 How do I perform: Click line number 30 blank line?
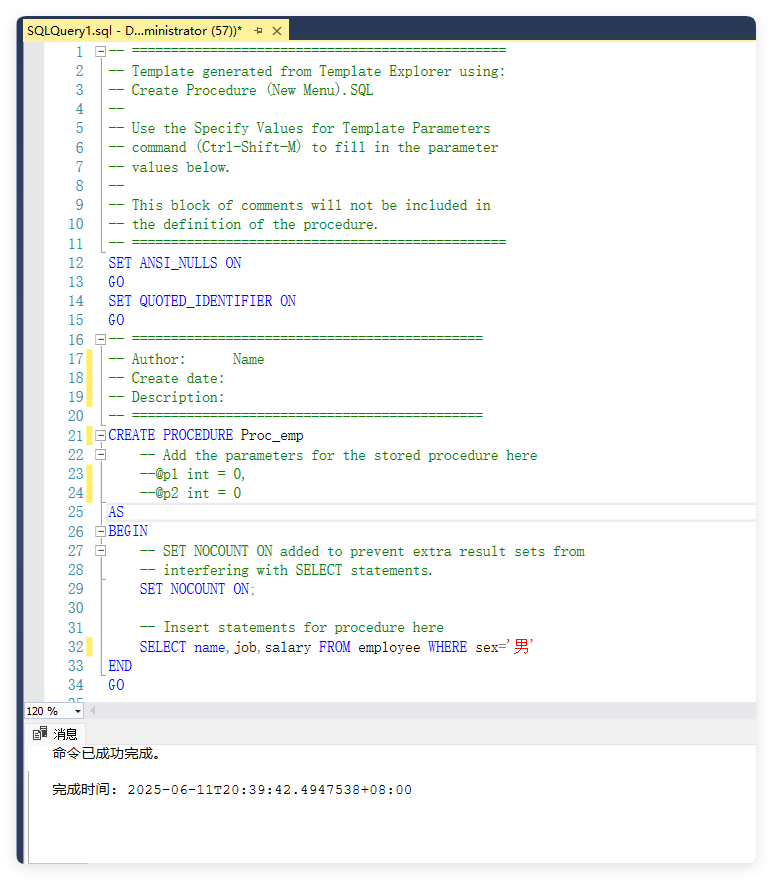click(x=76, y=608)
